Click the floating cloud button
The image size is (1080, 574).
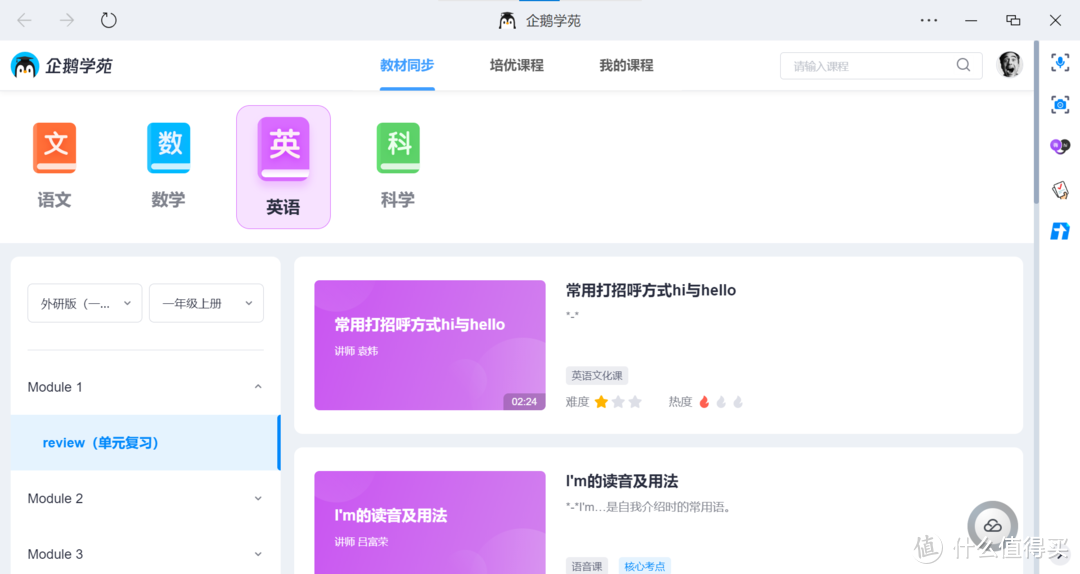tap(993, 526)
